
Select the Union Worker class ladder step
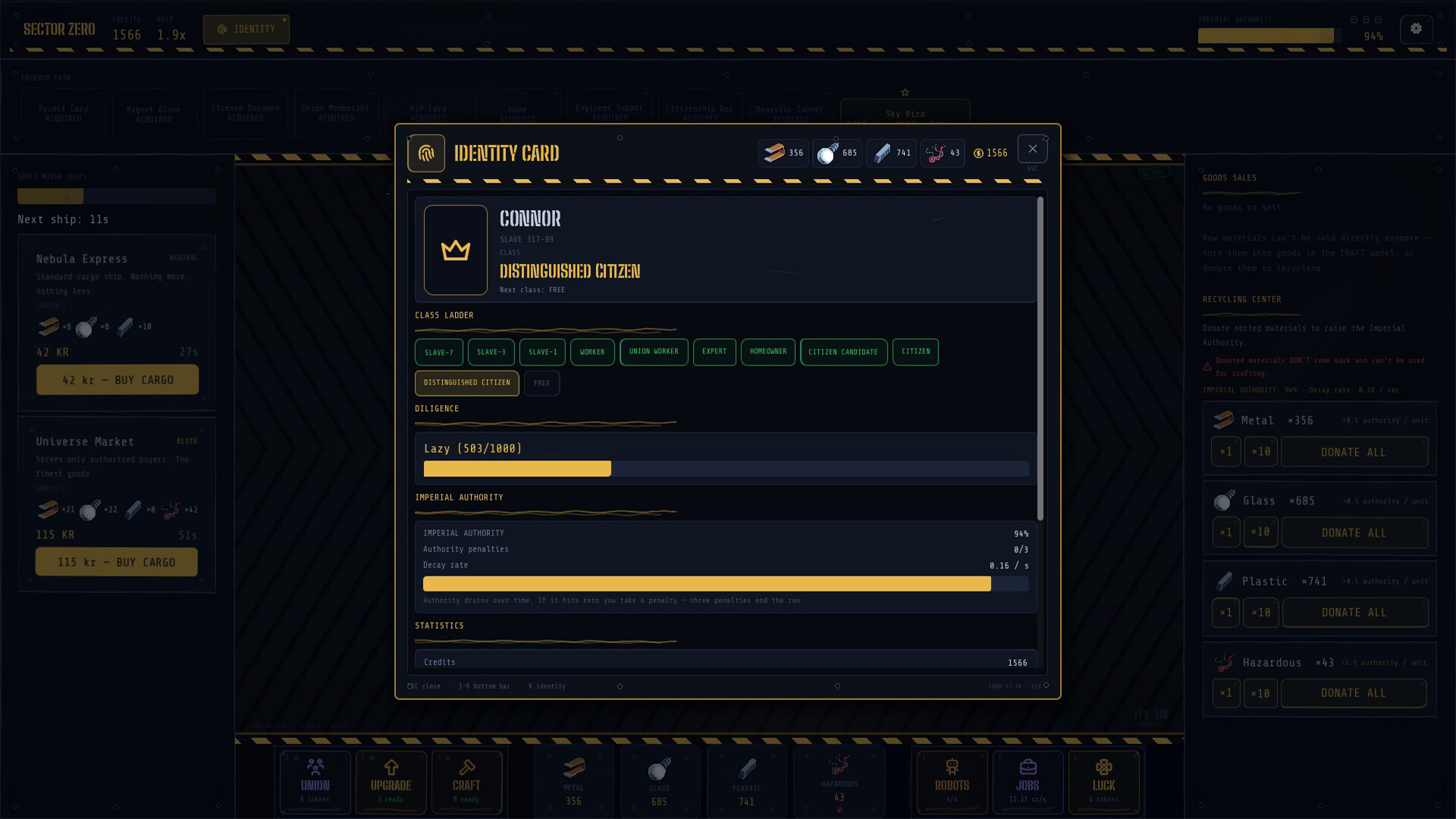coord(654,352)
